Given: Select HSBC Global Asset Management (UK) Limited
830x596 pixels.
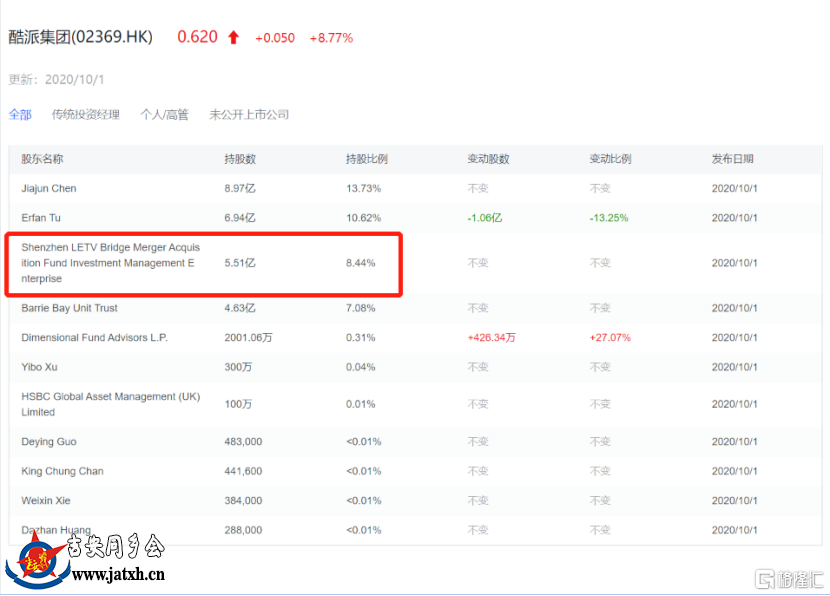Looking at the screenshot, I should click(x=111, y=404).
